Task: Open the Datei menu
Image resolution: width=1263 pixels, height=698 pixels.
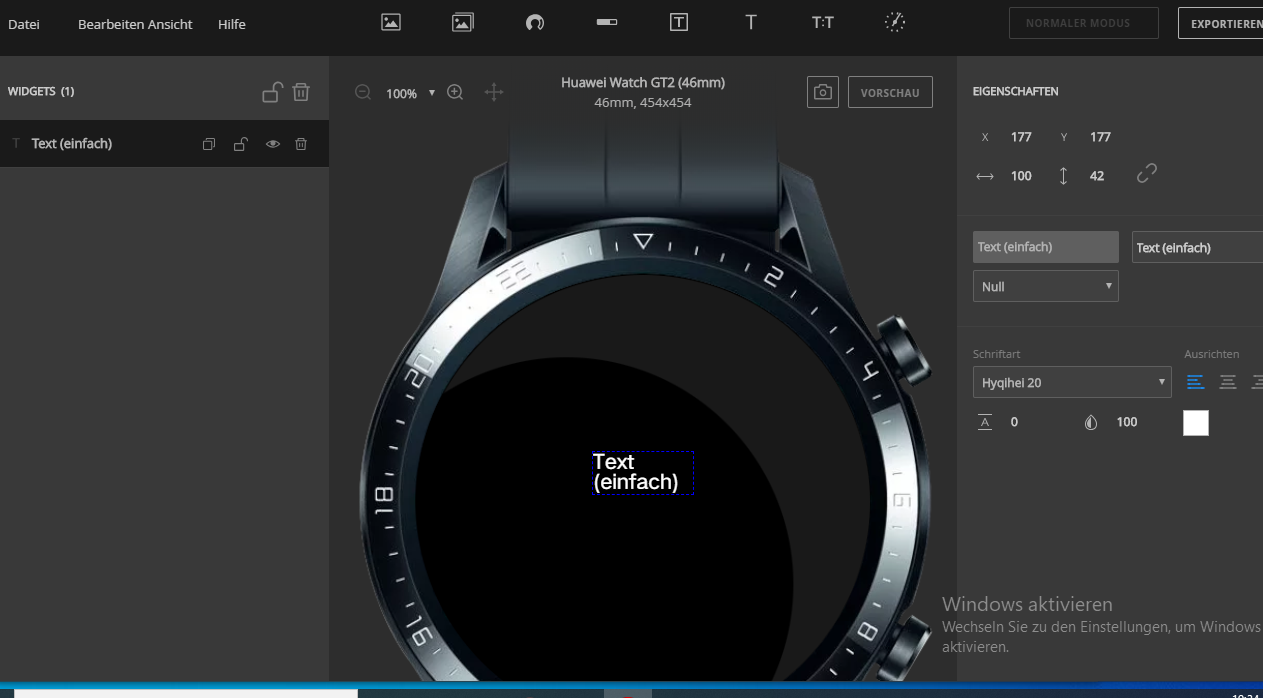Action: click(24, 24)
